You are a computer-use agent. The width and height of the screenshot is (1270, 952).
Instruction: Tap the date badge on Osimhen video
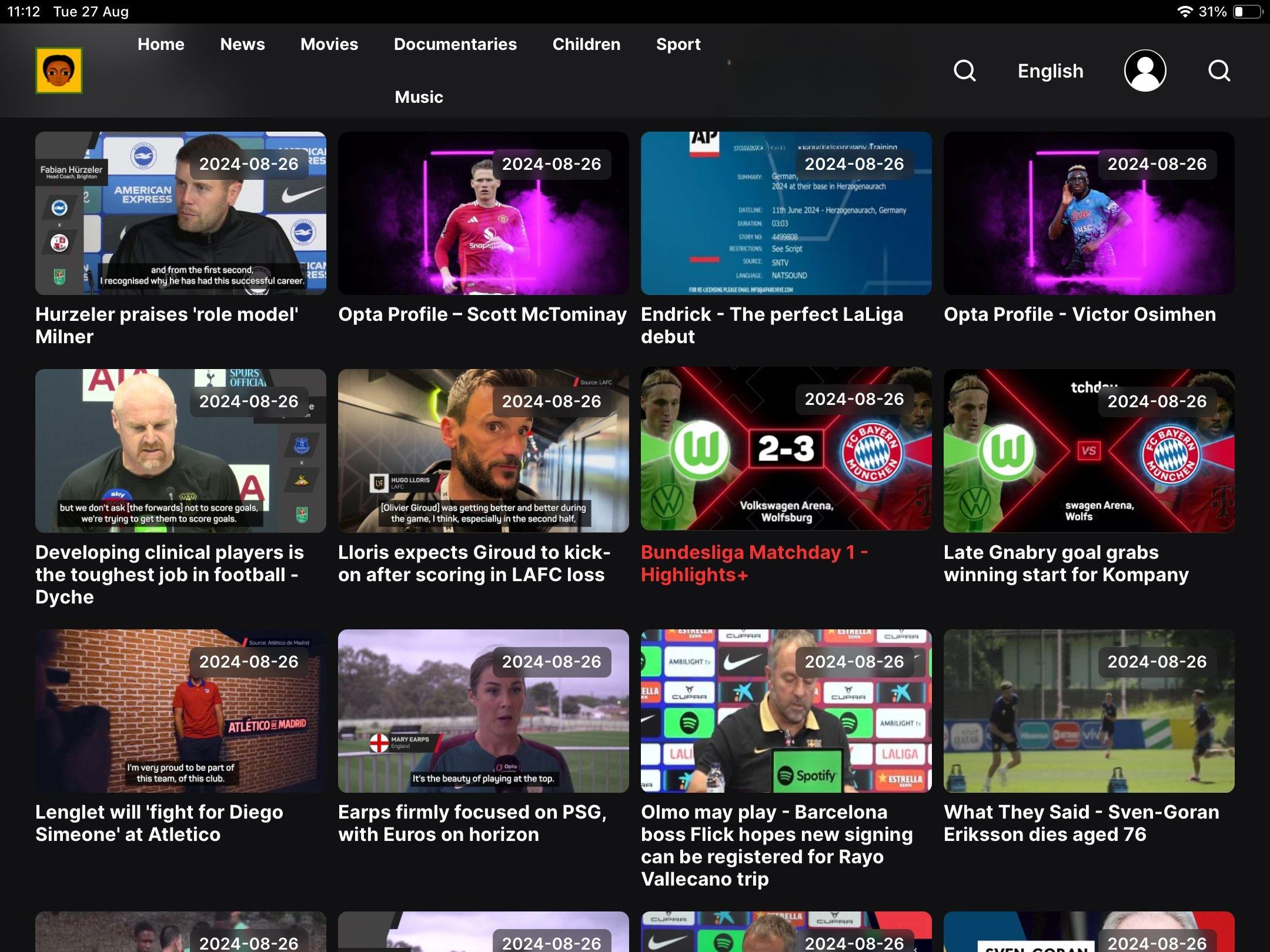click(x=1157, y=164)
